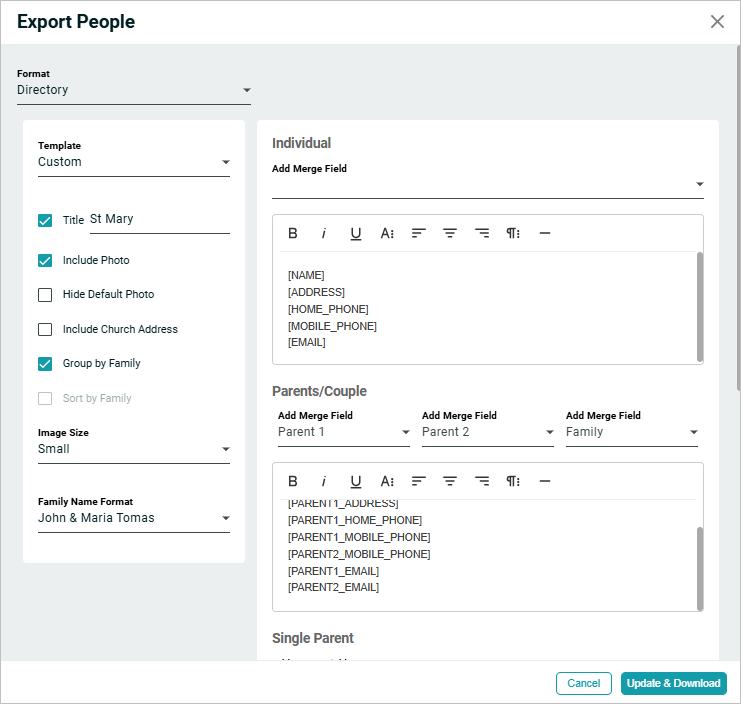Viewport: 741px width, 704px height.
Task: Click the Individual editor scrollbar
Action: (700, 307)
